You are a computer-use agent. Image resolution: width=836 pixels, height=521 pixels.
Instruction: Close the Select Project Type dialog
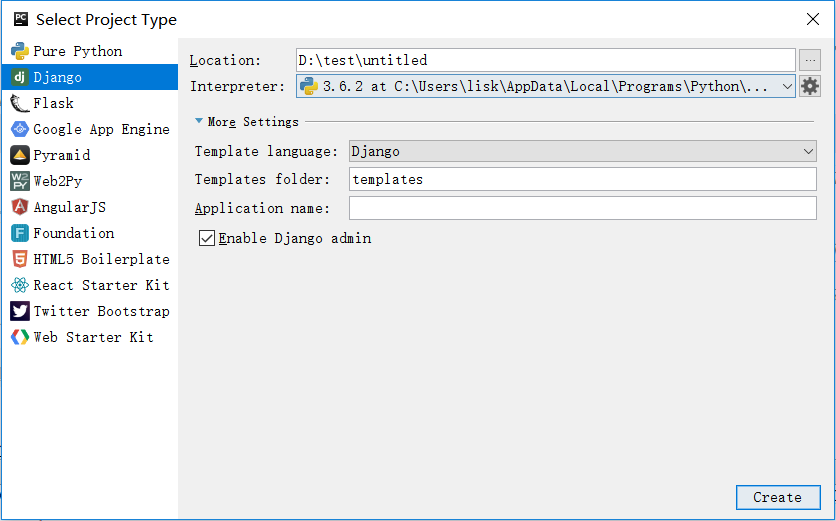pyautogui.click(x=813, y=19)
